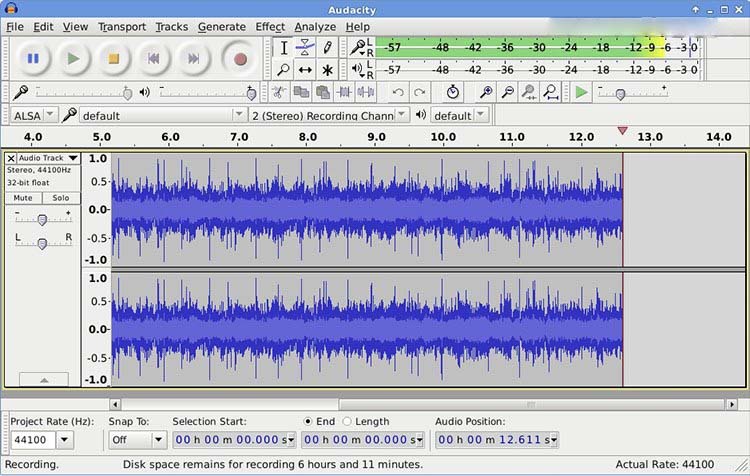Close the Audio Track with X
The height and width of the screenshot is (476, 750).
pos(11,158)
